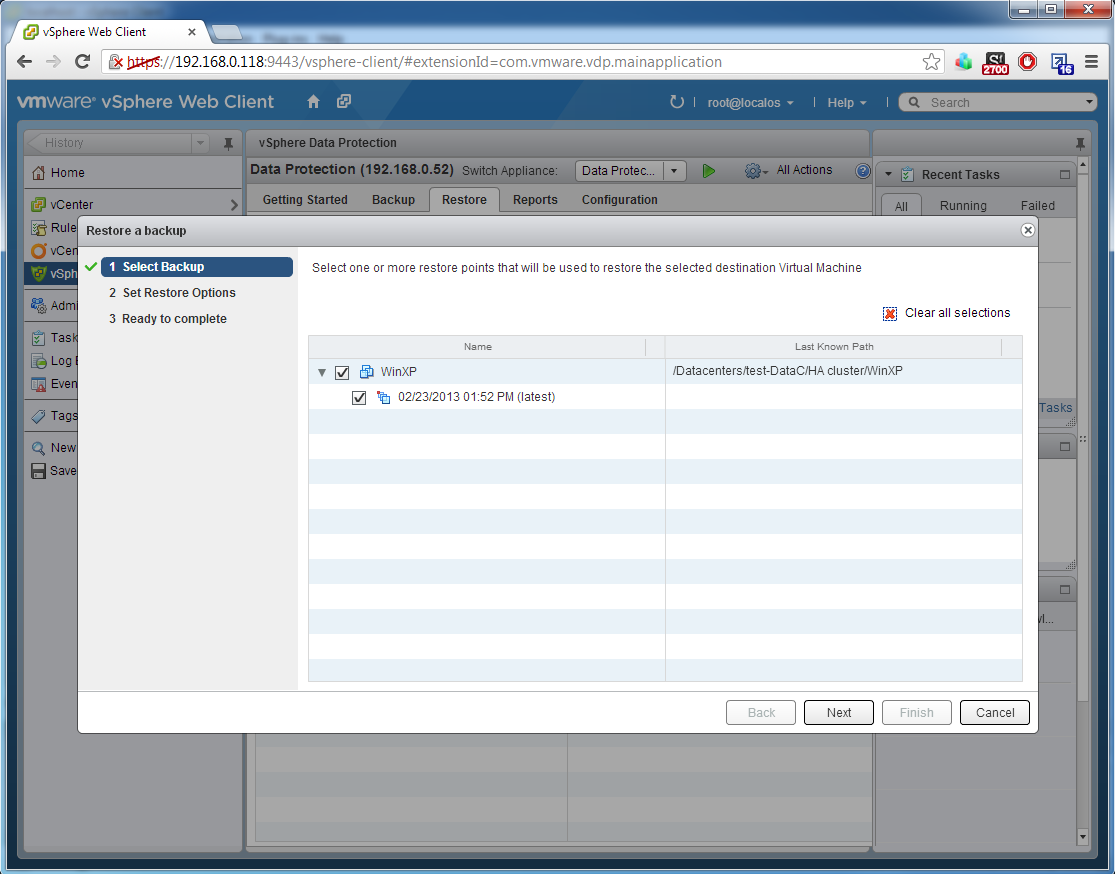Maximize the Recent Tasks panel
The height and width of the screenshot is (874, 1115).
pos(1065,175)
